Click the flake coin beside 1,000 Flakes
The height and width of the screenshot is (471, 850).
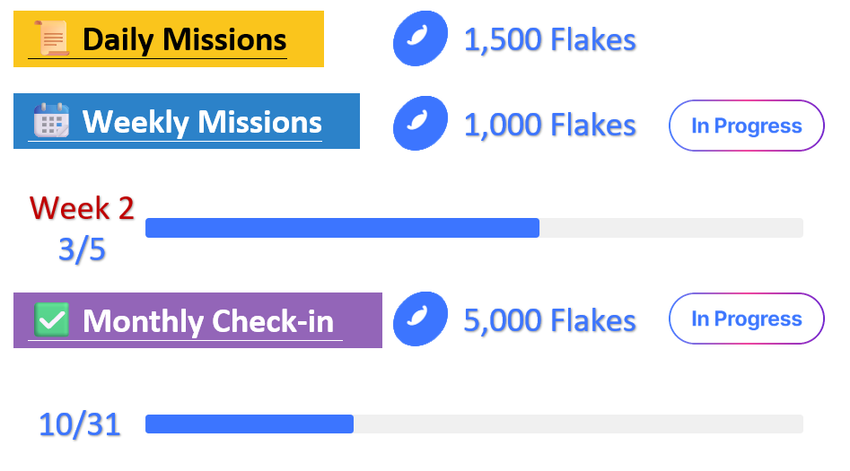click(x=421, y=124)
